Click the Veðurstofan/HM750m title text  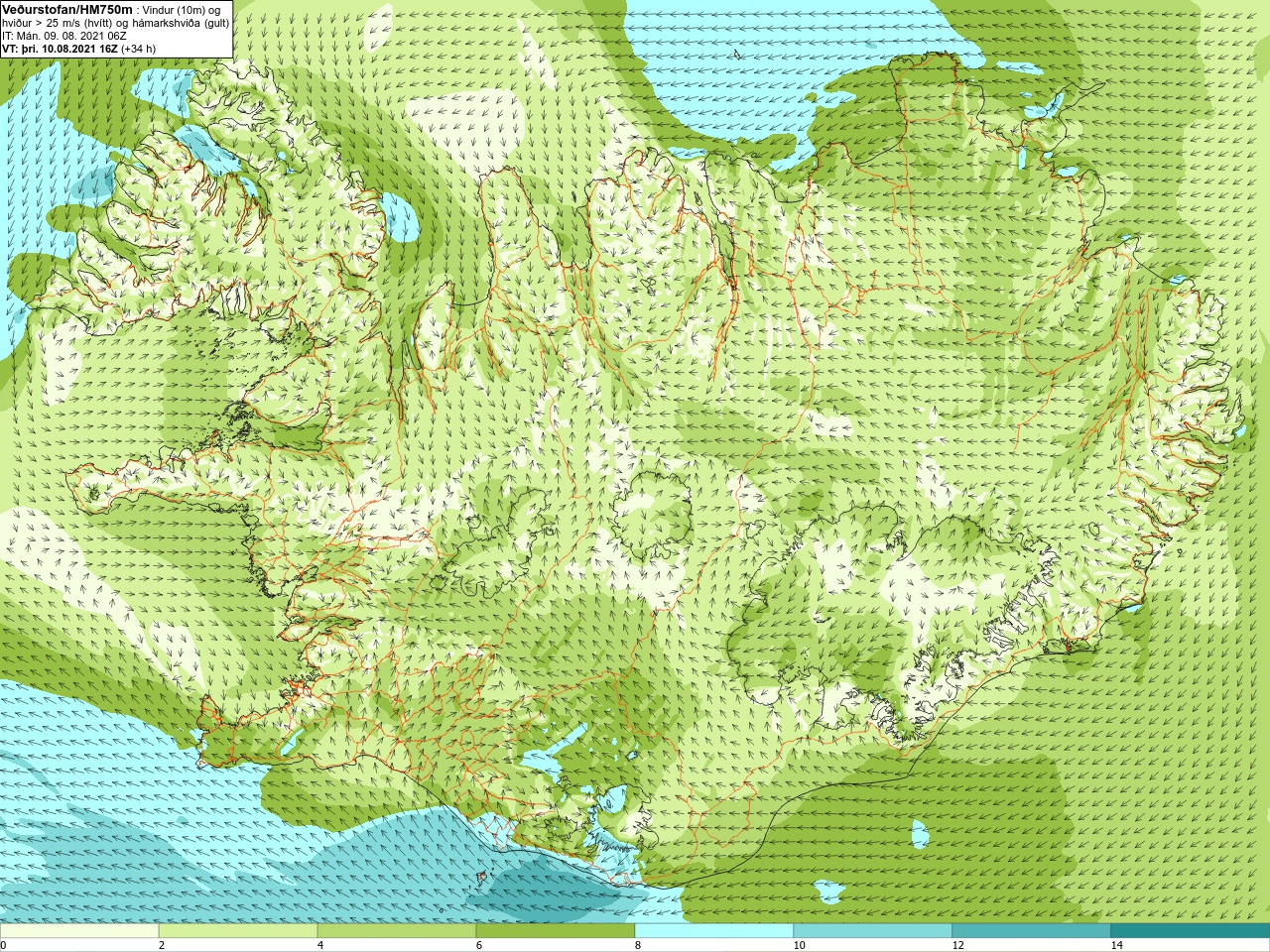(x=67, y=9)
